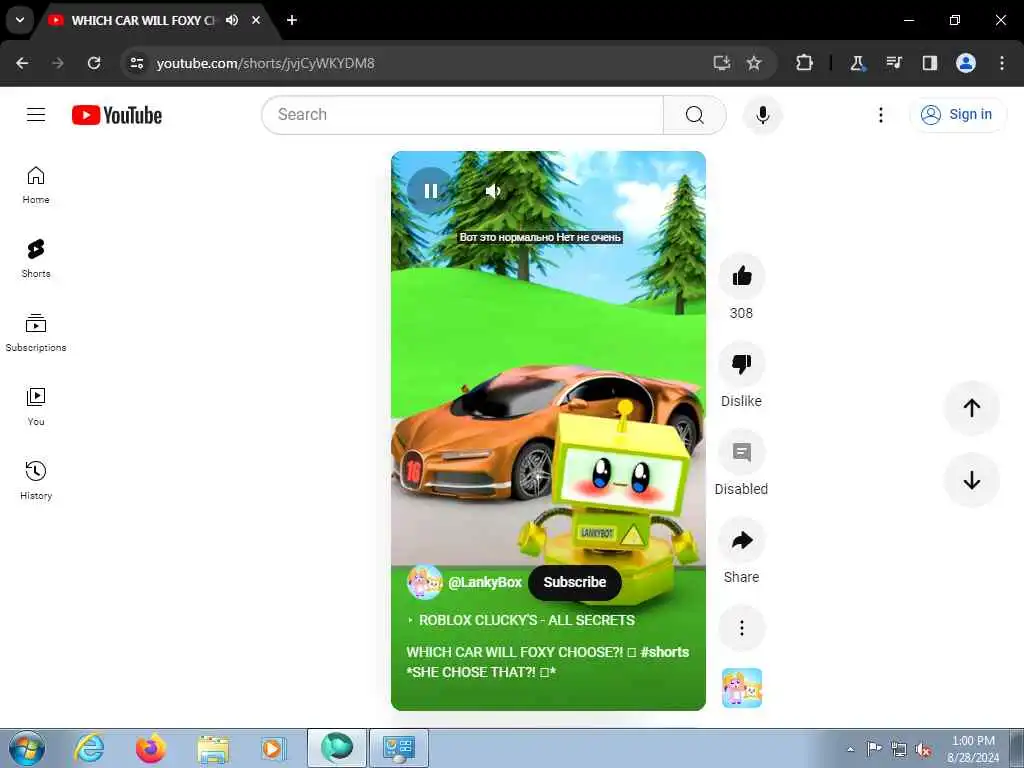Pause the Short with the pause button
The width and height of the screenshot is (1024, 768).
pos(430,191)
